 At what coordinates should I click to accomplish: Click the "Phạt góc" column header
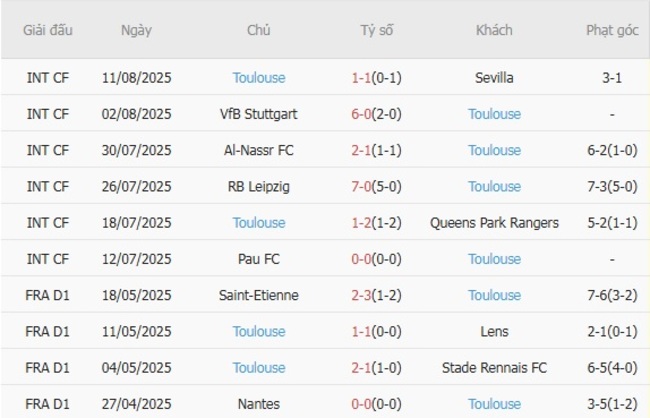pos(612,30)
